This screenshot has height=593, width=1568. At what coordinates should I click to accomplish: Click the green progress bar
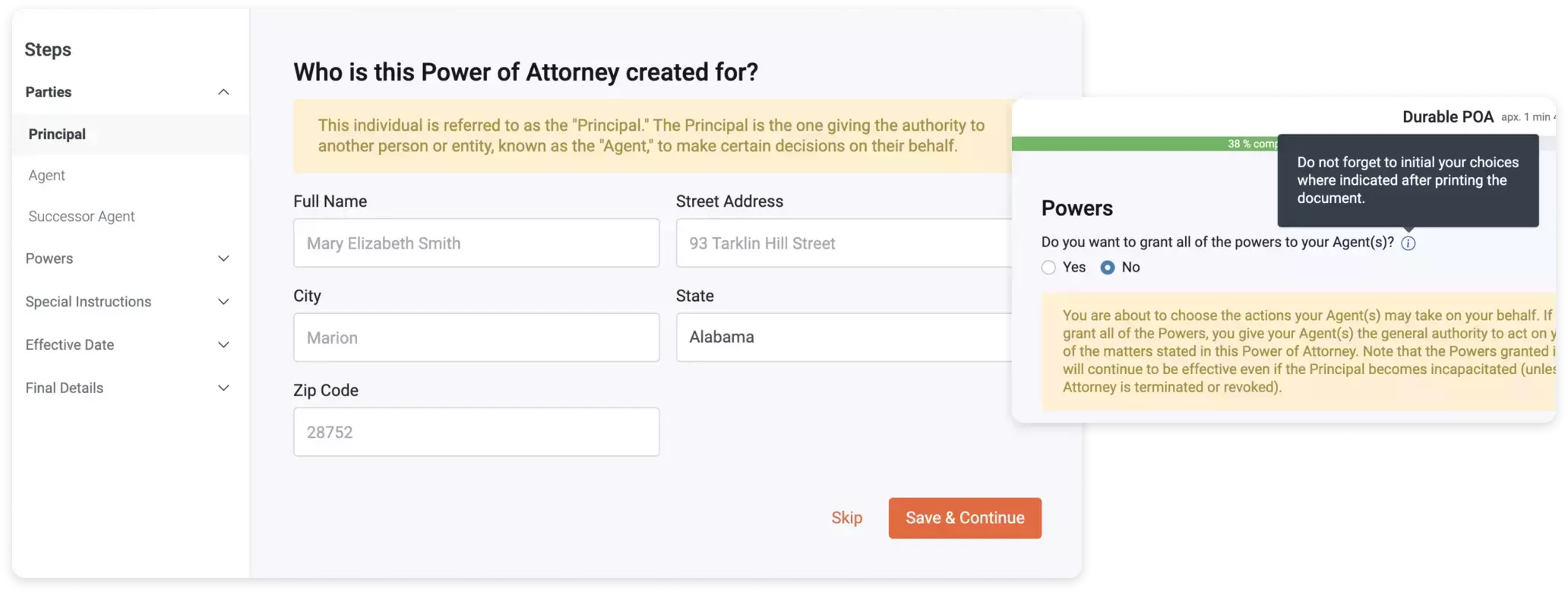pyautogui.click(x=1140, y=144)
